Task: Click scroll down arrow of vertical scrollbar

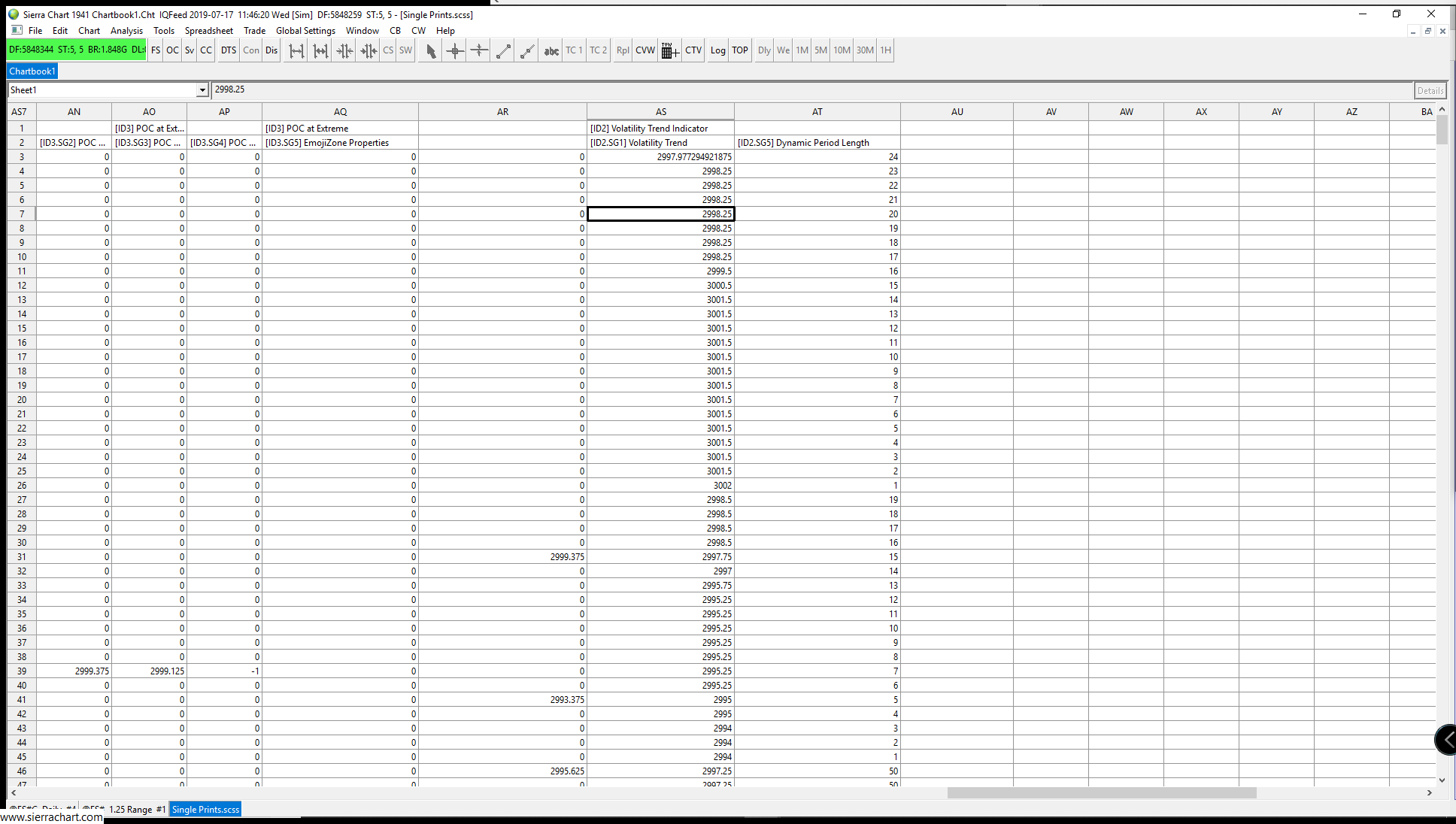Action: (x=1442, y=780)
